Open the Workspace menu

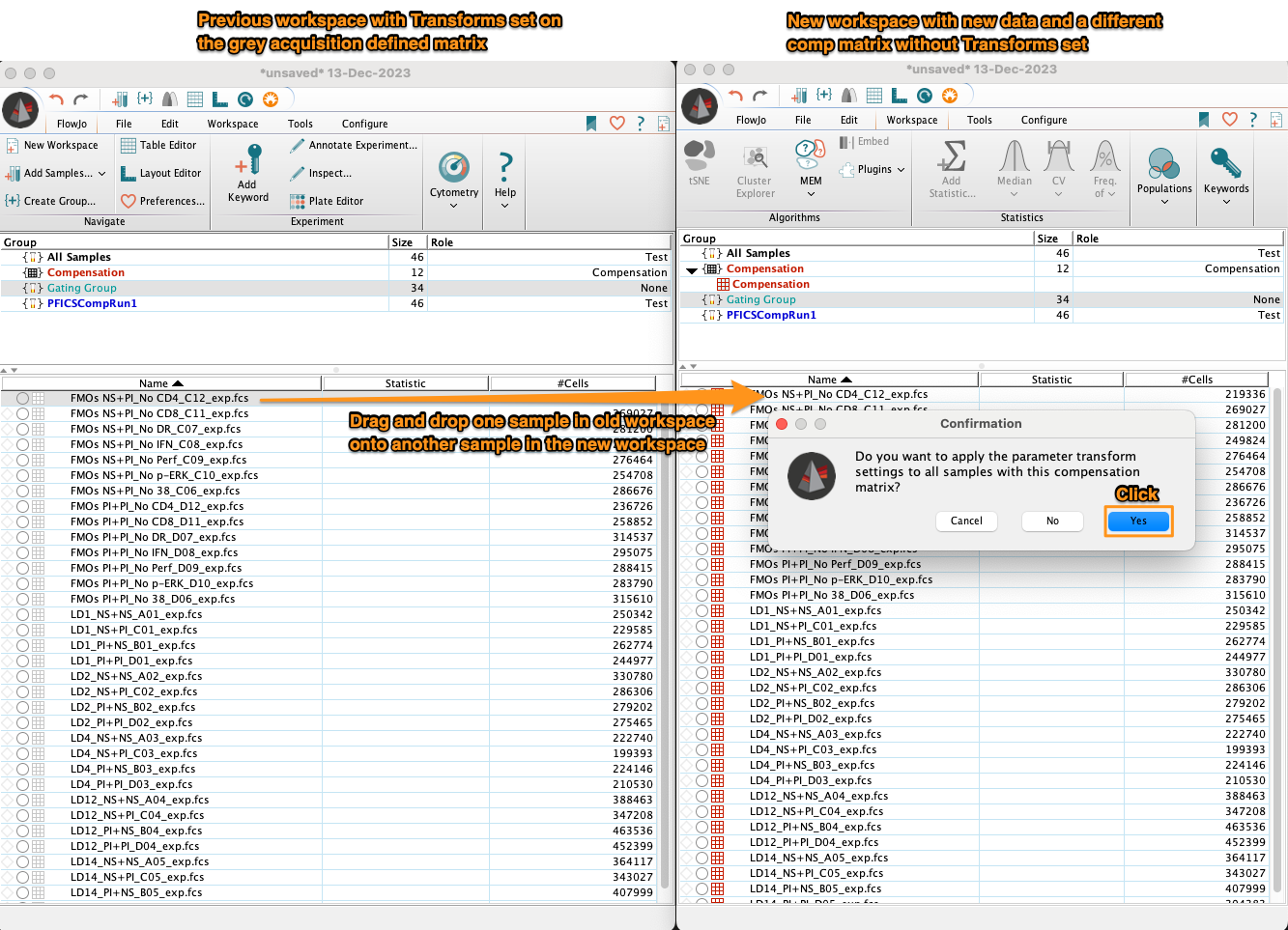[x=232, y=123]
